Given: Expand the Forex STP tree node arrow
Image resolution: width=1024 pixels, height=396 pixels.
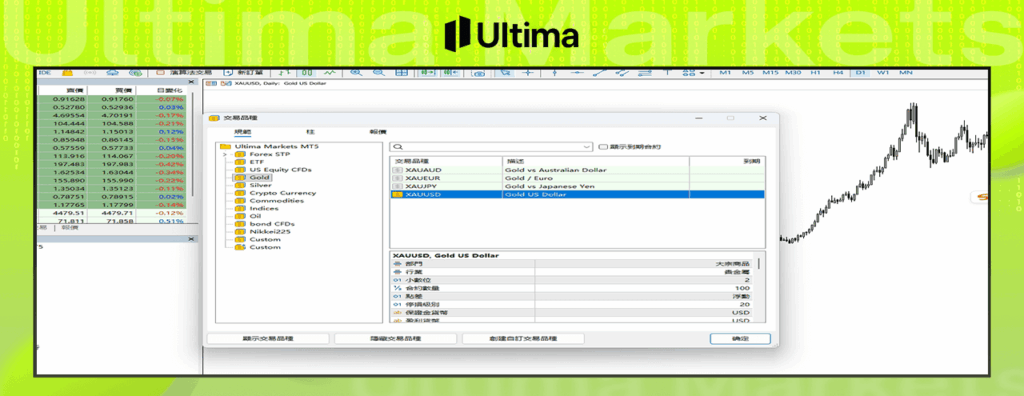Looking at the screenshot, I should point(224,154).
